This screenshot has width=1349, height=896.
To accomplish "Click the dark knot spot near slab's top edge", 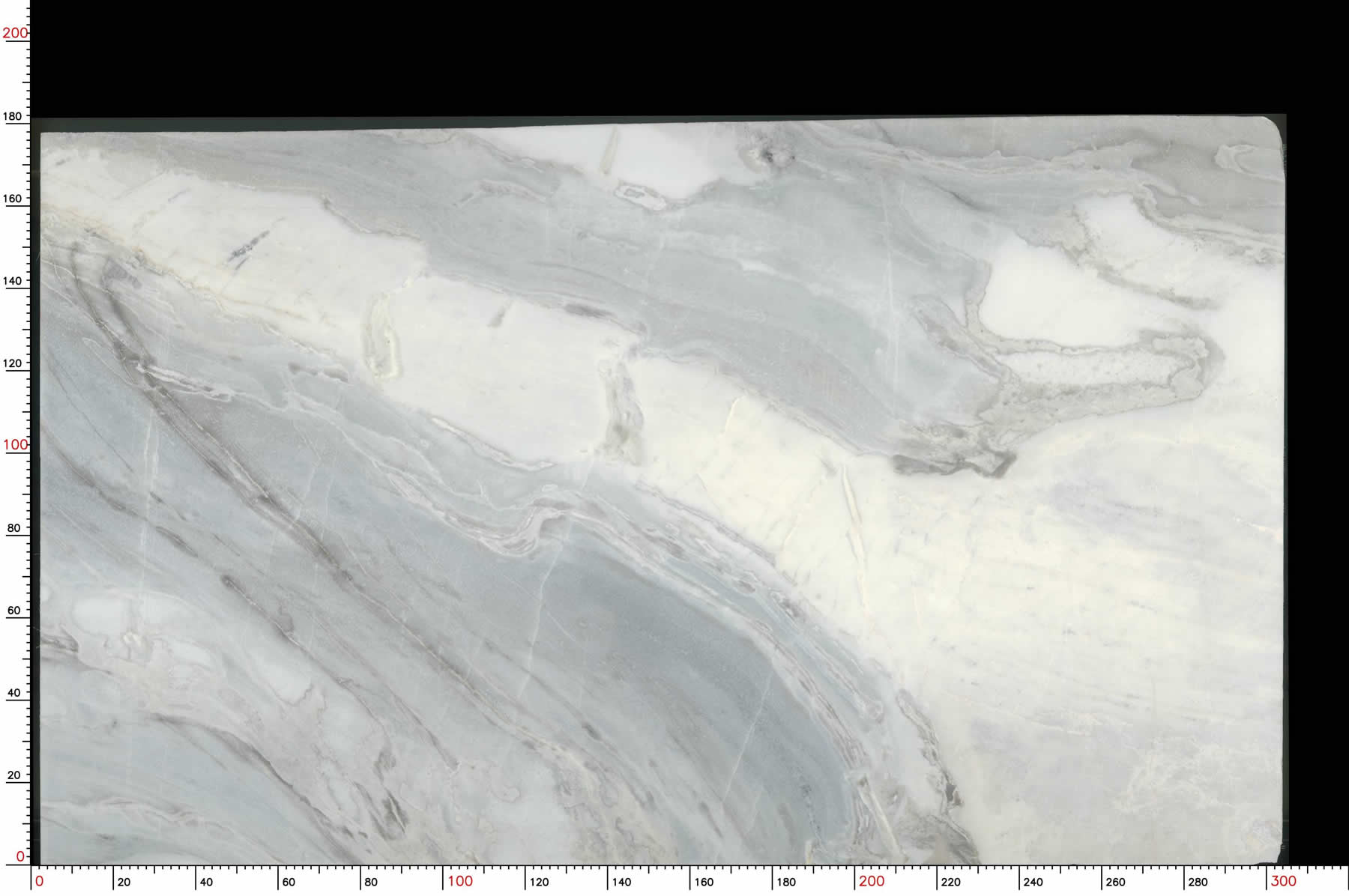I will [x=766, y=155].
